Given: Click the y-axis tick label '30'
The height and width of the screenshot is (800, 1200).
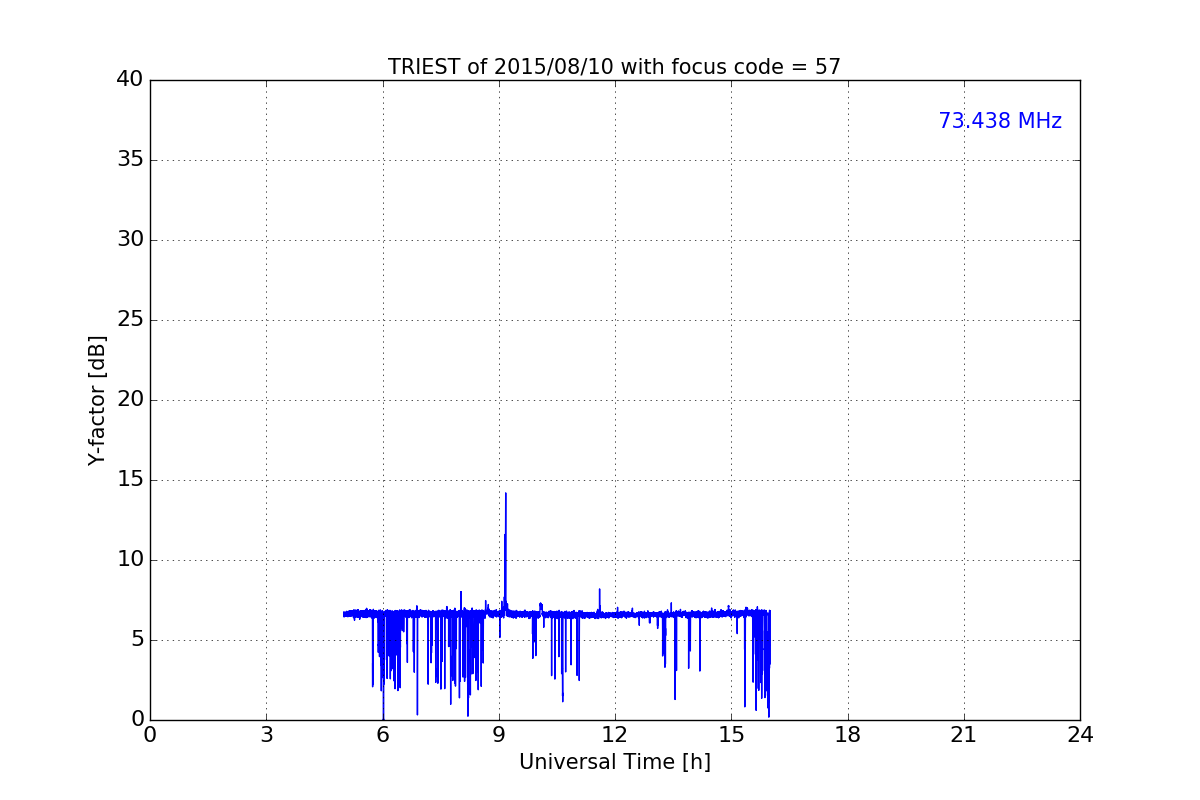Looking at the screenshot, I should pyautogui.click(x=130, y=240).
